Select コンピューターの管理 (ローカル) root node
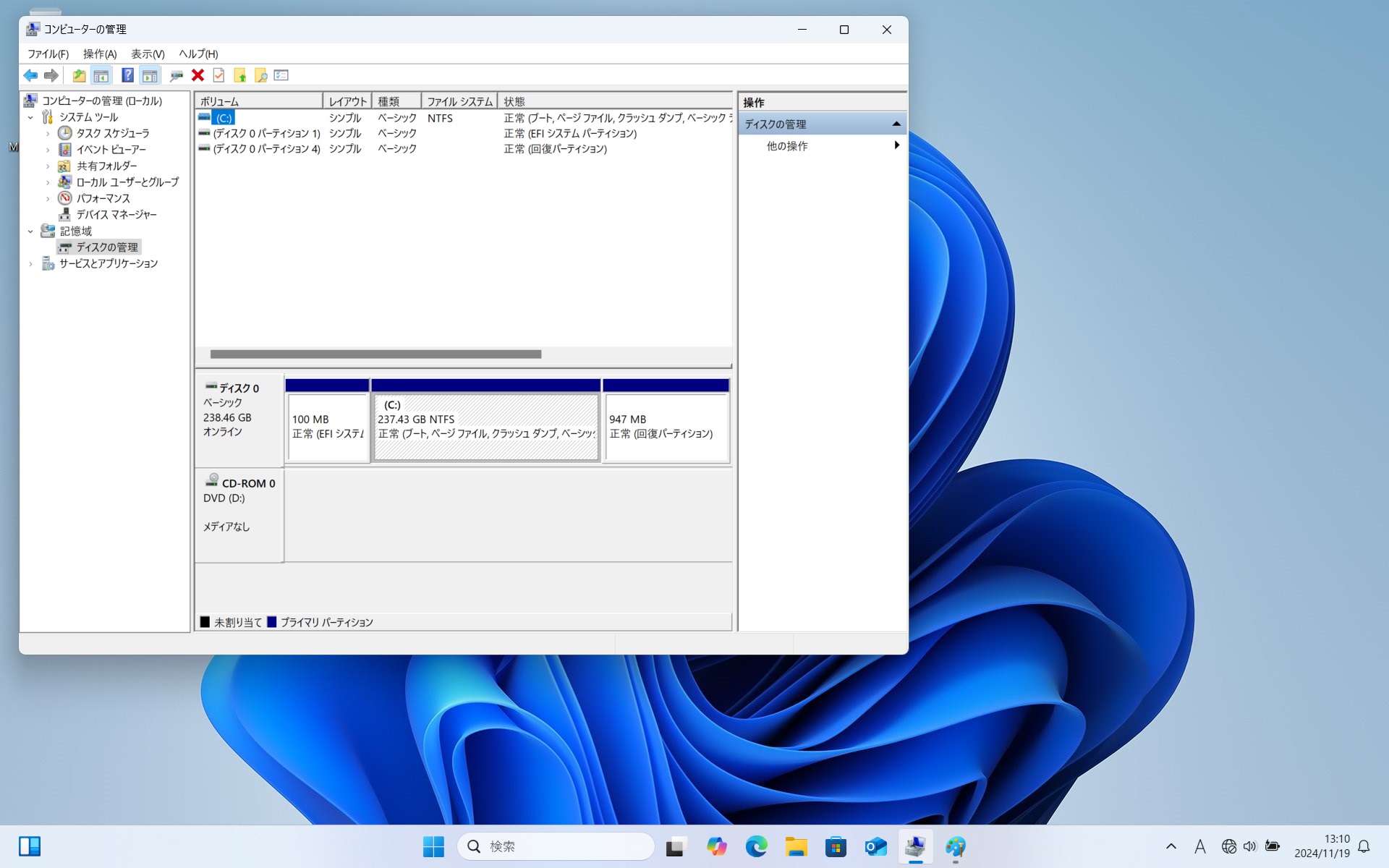Viewport: 1389px width, 868px height. [x=101, y=101]
